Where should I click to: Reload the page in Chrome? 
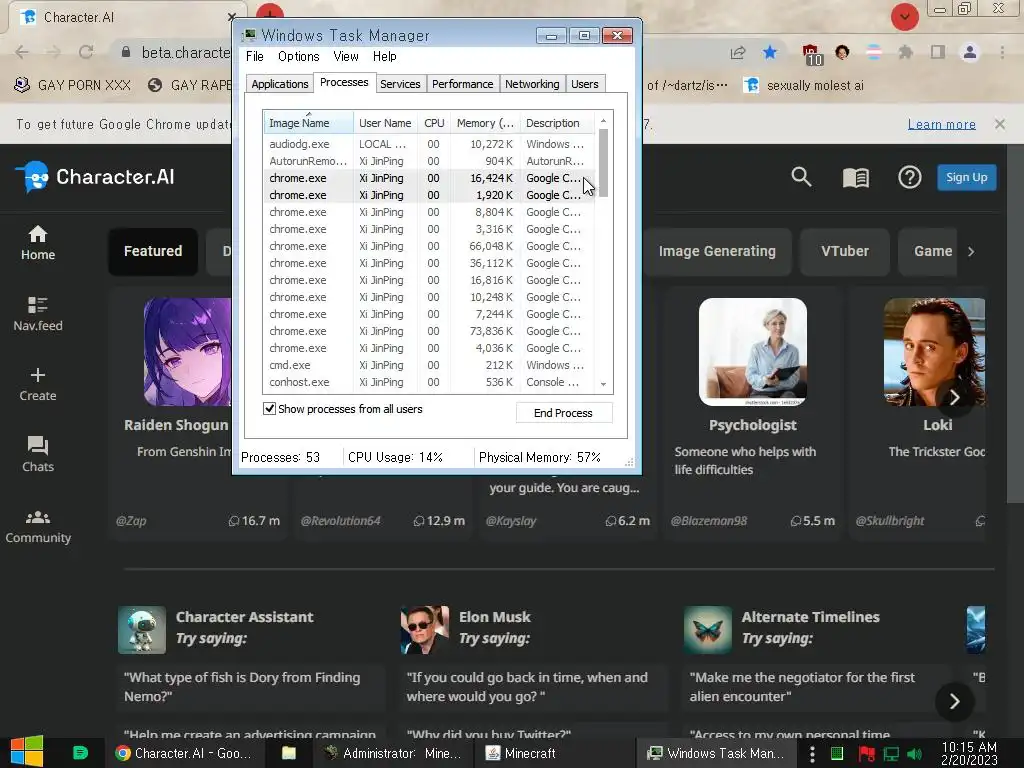point(86,52)
